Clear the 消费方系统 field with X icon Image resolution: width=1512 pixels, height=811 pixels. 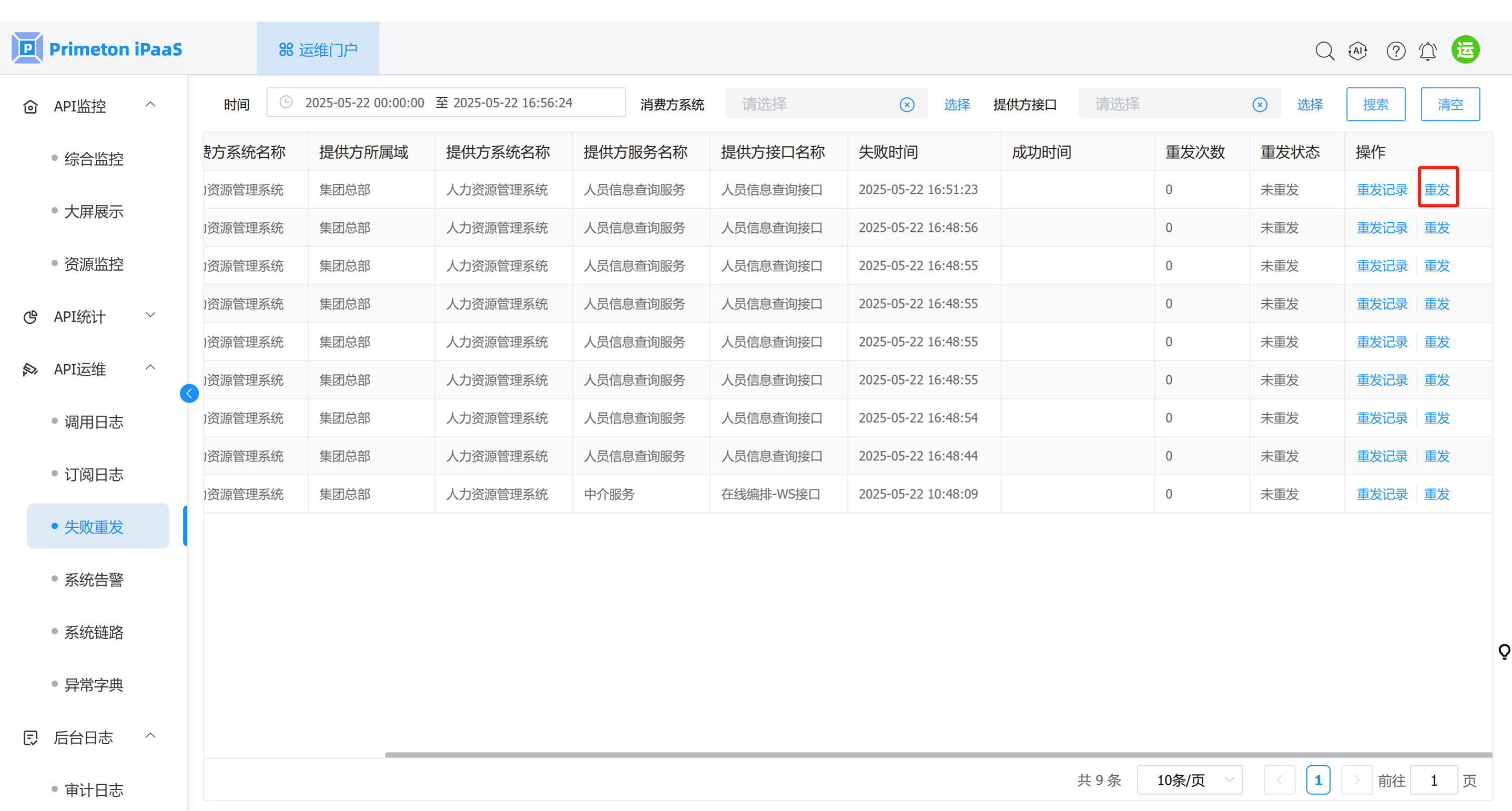pos(907,105)
